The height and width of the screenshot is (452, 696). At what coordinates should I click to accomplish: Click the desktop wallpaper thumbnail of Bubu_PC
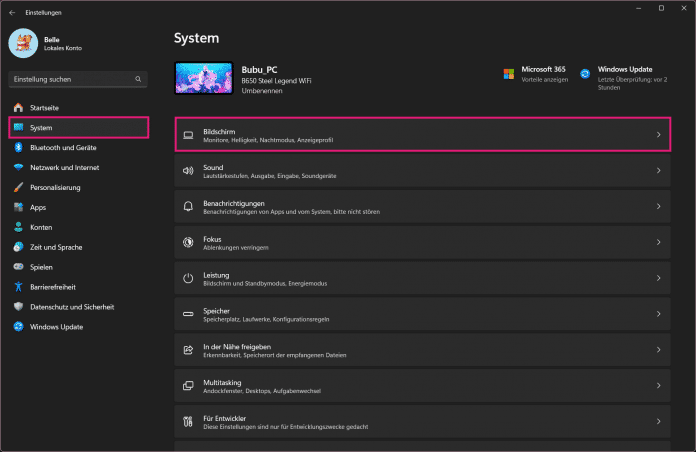[x=203, y=79]
